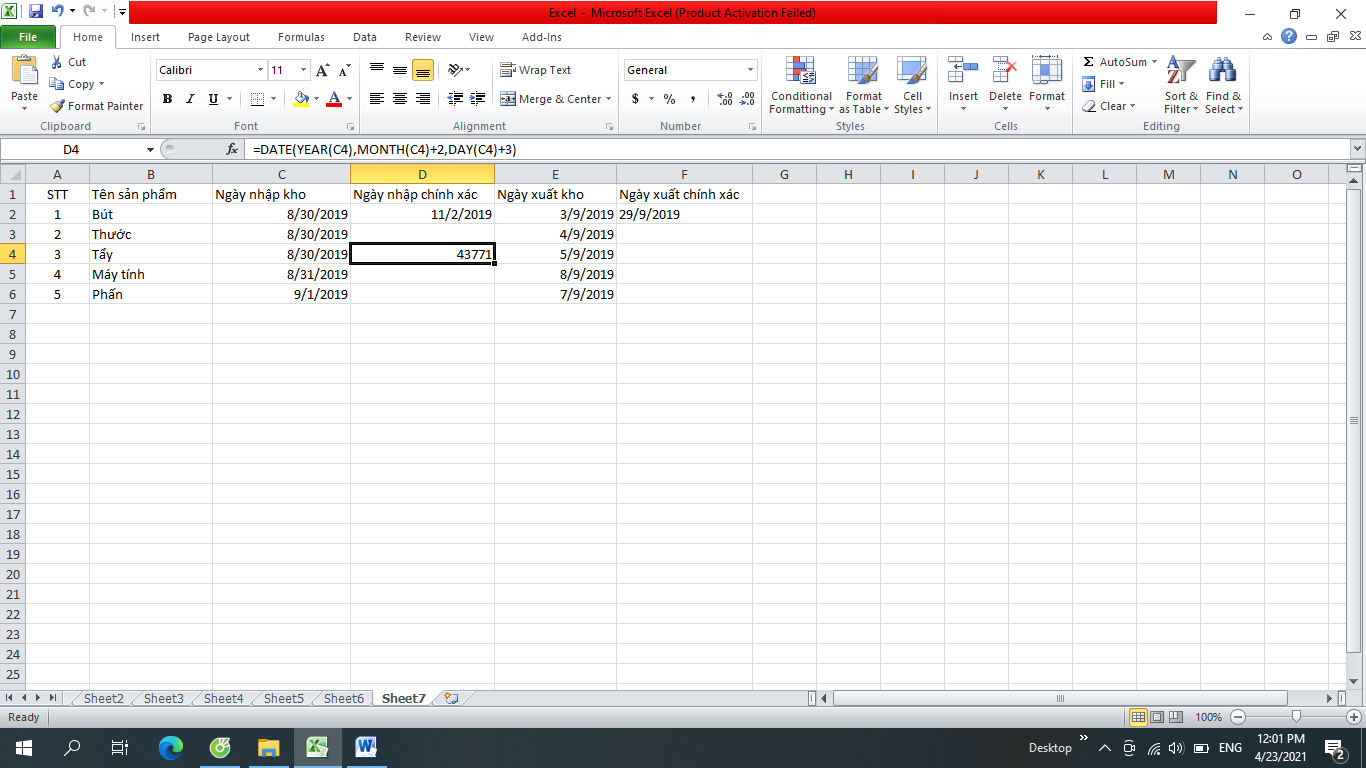The width and height of the screenshot is (1366, 768).
Task: Switch to the Data tab
Action: 365,37
